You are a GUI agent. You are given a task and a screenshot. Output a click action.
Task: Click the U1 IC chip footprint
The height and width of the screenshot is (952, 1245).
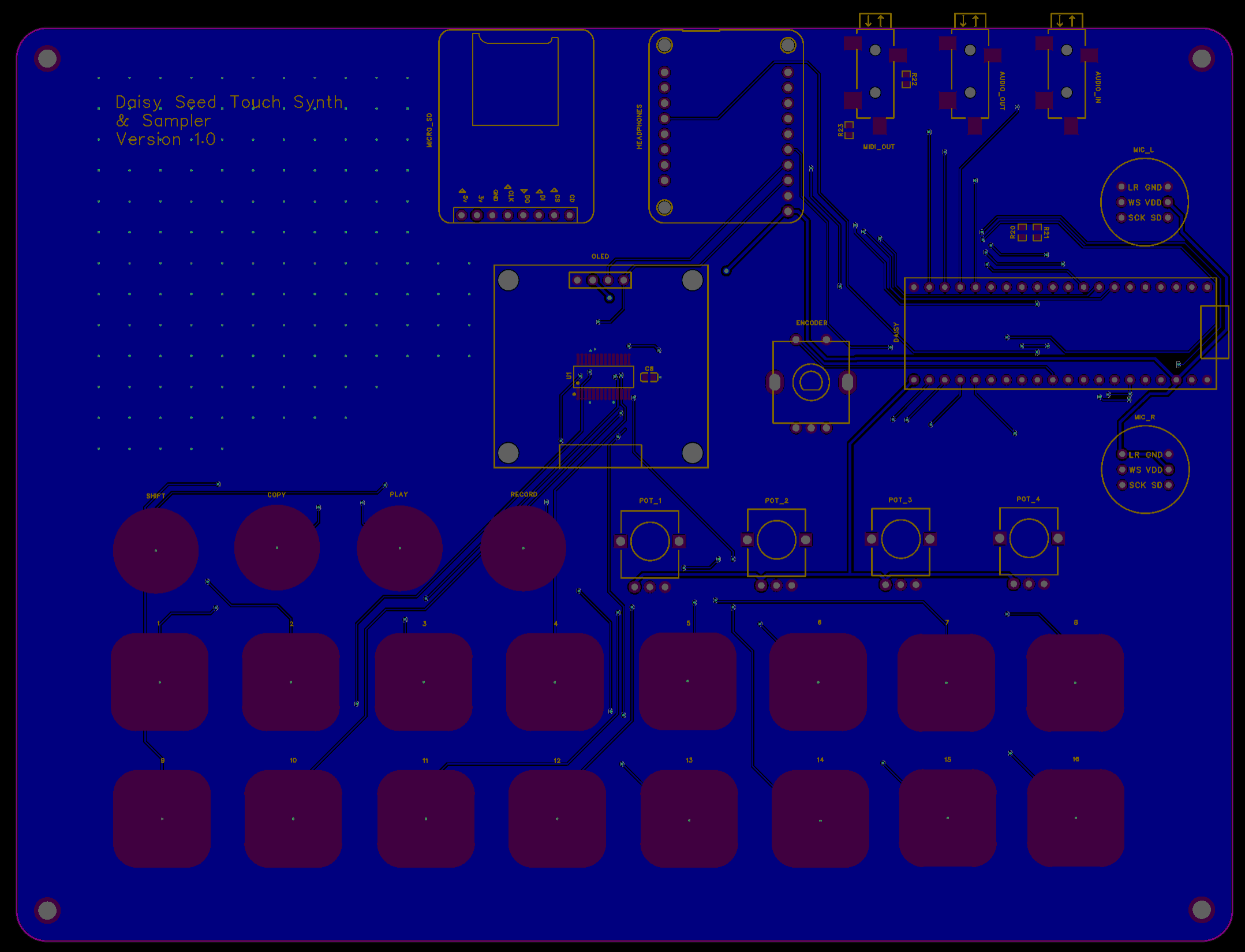coord(603,376)
